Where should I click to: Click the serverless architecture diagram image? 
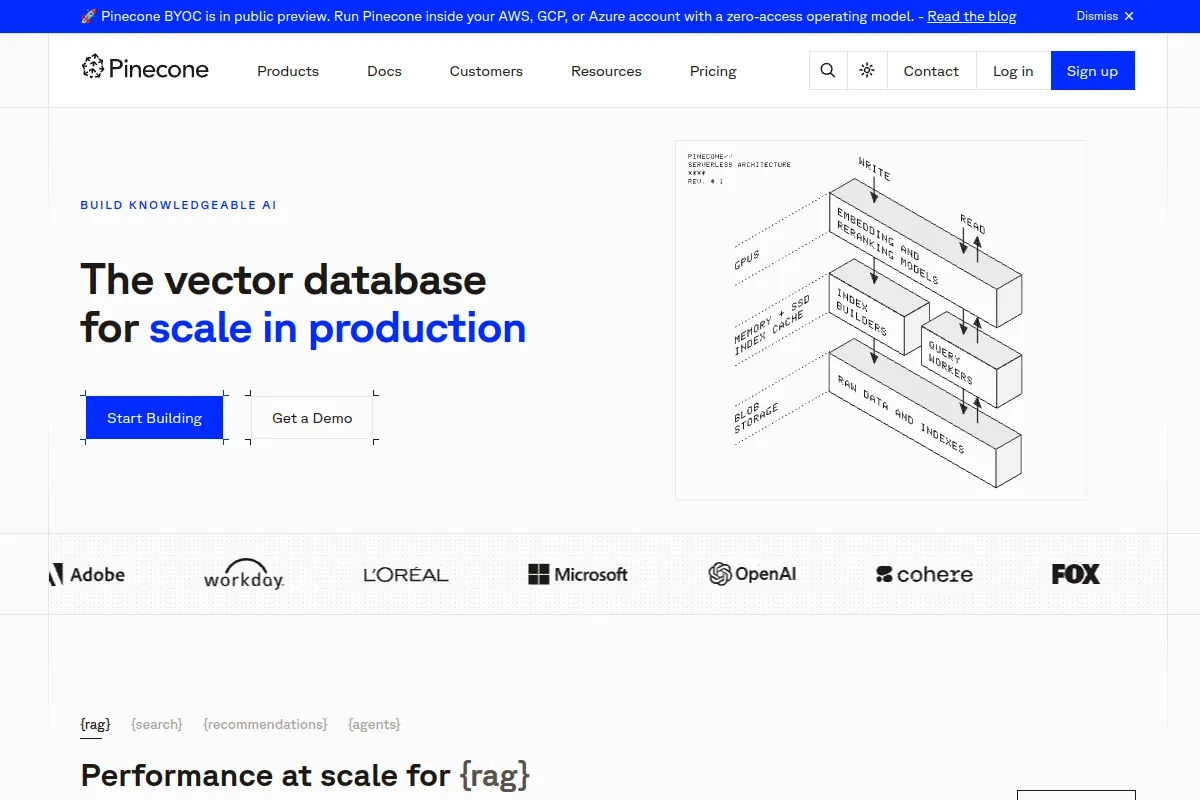[880, 320]
